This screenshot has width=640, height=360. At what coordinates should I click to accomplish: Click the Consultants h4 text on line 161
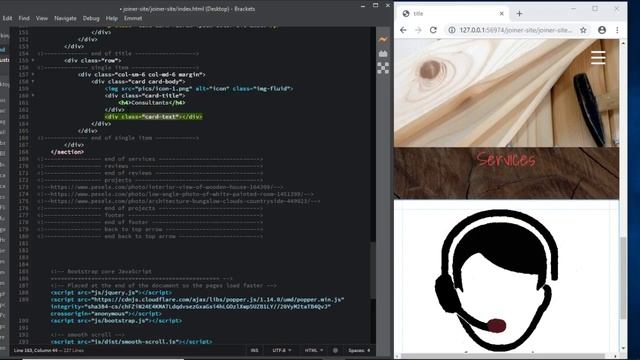(152, 102)
